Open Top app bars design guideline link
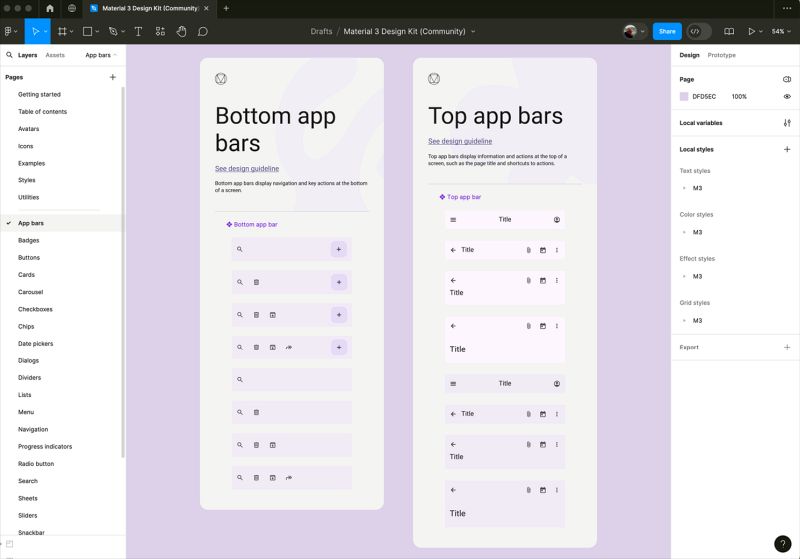This screenshot has height=559, width=800. point(460,141)
